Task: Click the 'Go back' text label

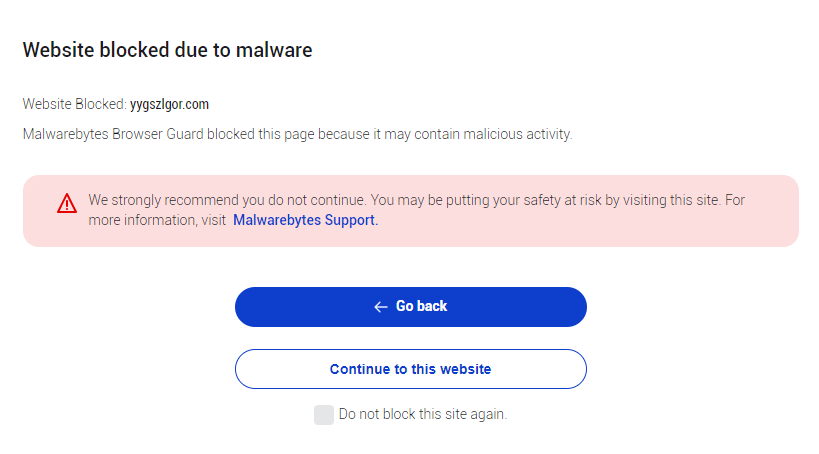Action: pos(421,306)
